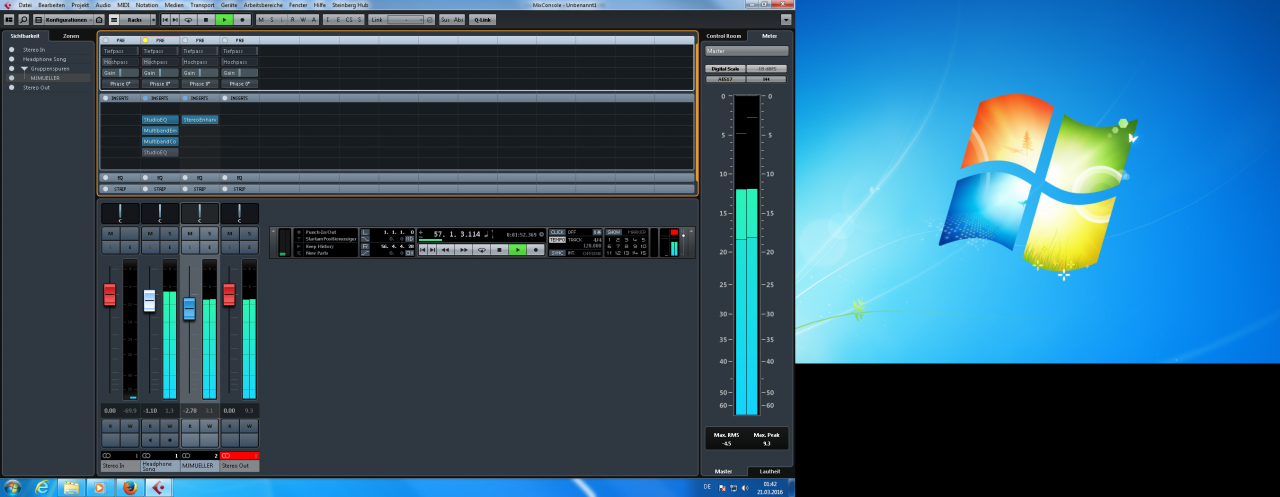Viewport: 1280px width, 497px height.
Task: Click the Master button in Meter panel
Action: pos(746,50)
